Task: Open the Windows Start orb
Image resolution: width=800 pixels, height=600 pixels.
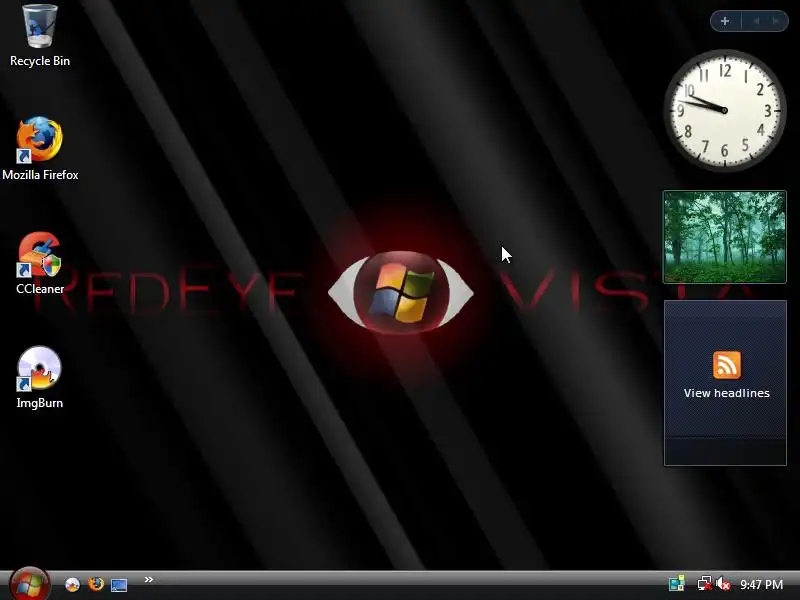Action: point(30,583)
